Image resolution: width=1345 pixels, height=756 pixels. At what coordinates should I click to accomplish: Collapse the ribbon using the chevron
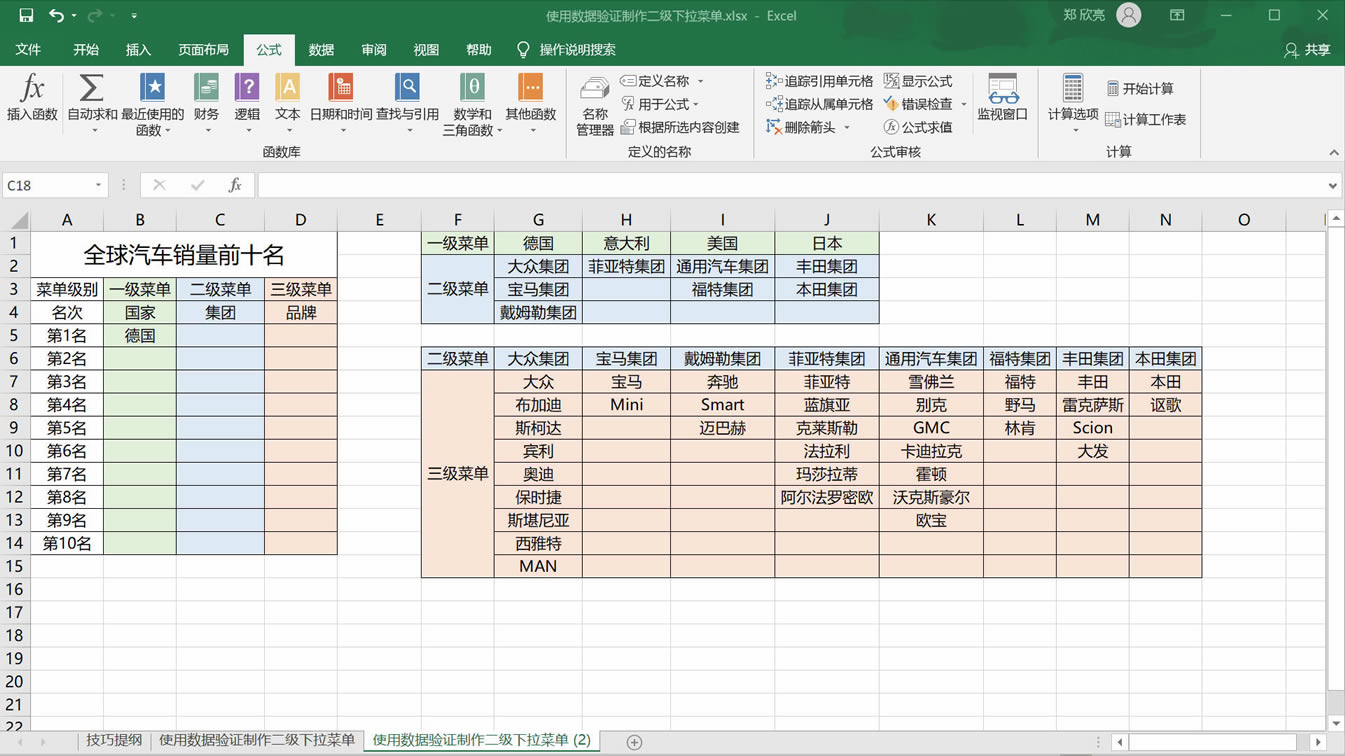point(1333,152)
